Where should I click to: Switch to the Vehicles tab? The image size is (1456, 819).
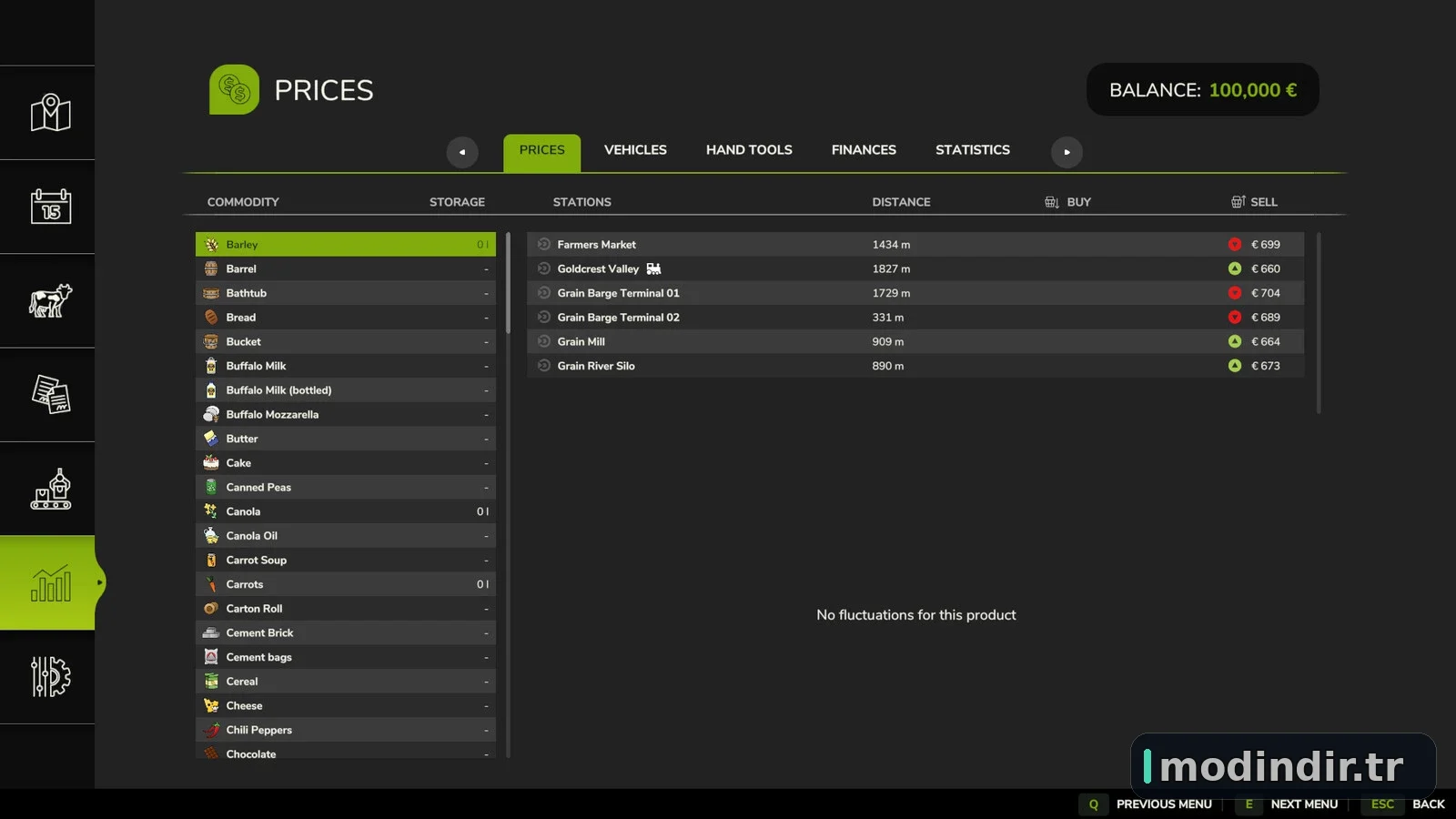635,150
